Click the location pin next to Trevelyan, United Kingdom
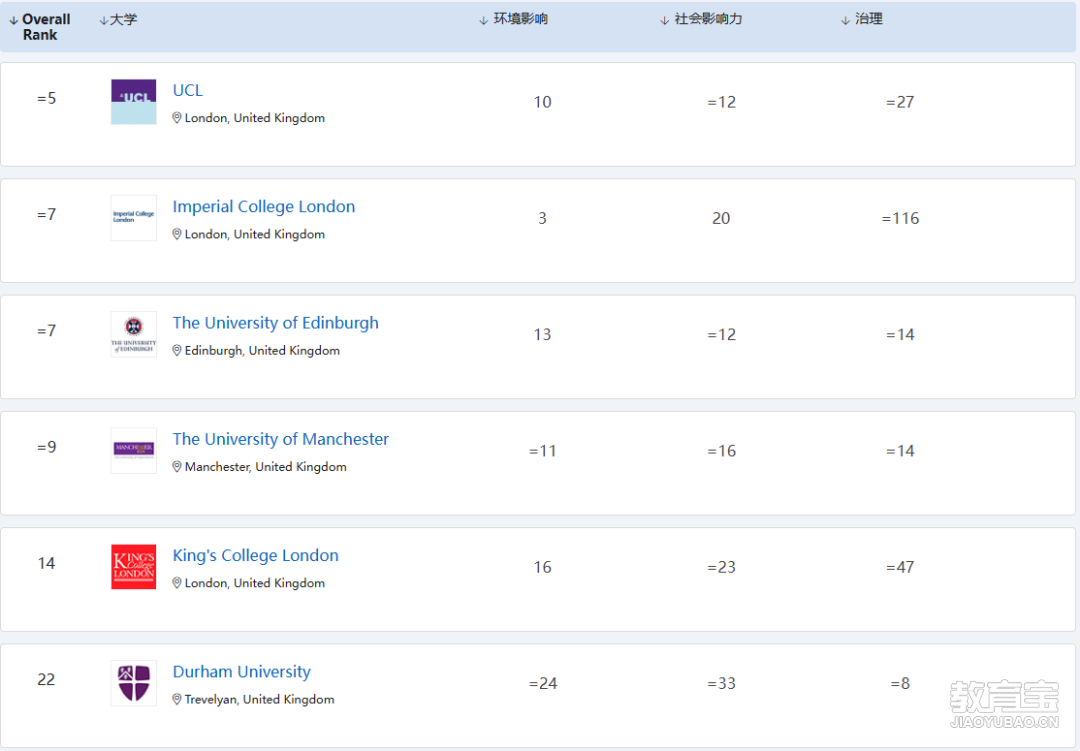 click(x=177, y=700)
